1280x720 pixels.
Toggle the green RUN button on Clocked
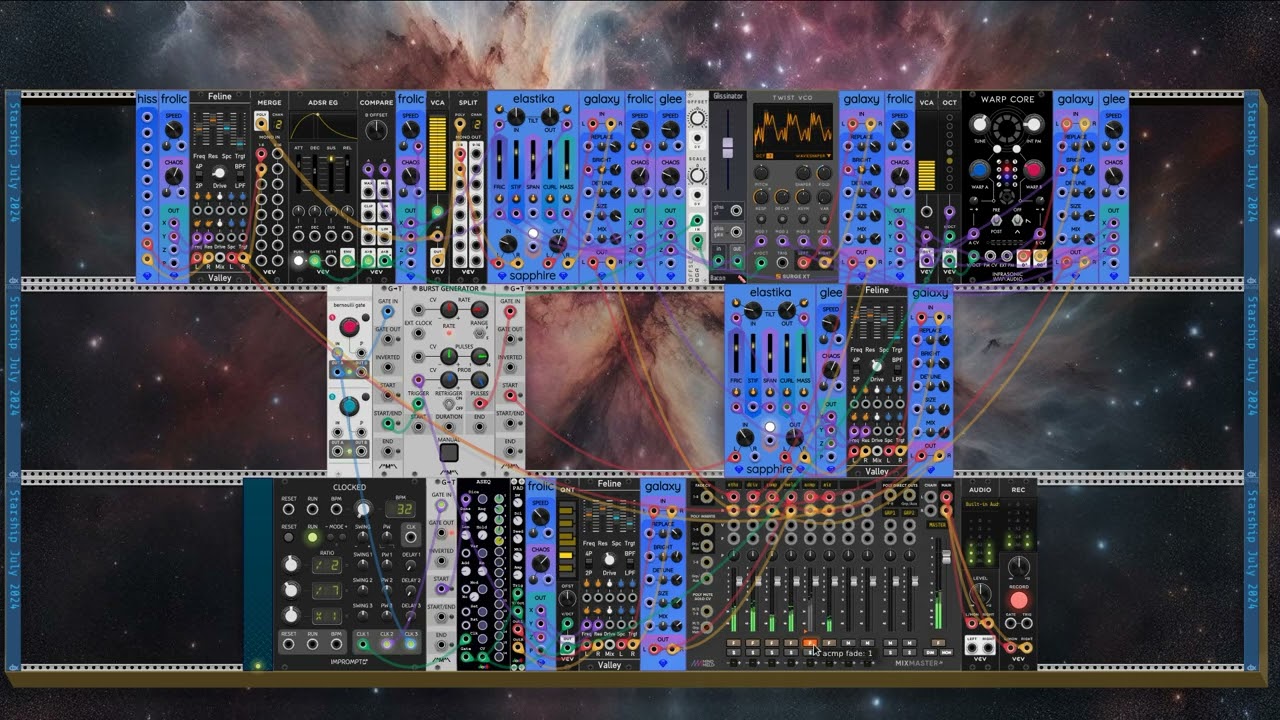tap(312, 537)
